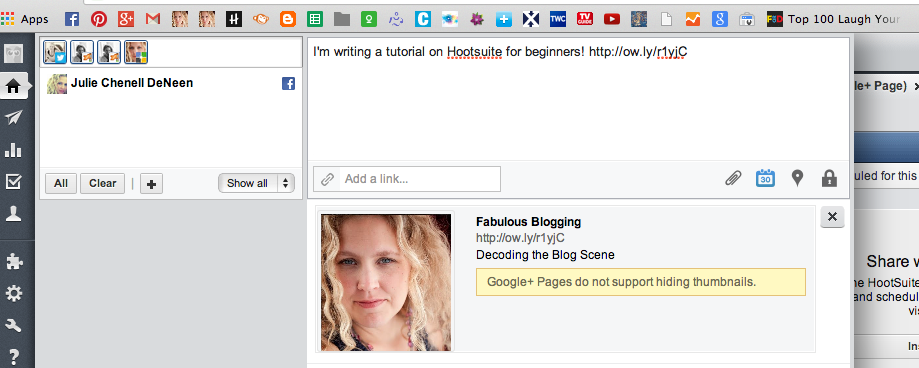Viewport: 919px width, 368px height.
Task: Click the link preview portrait thumbnail
Action: pyautogui.click(x=386, y=282)
